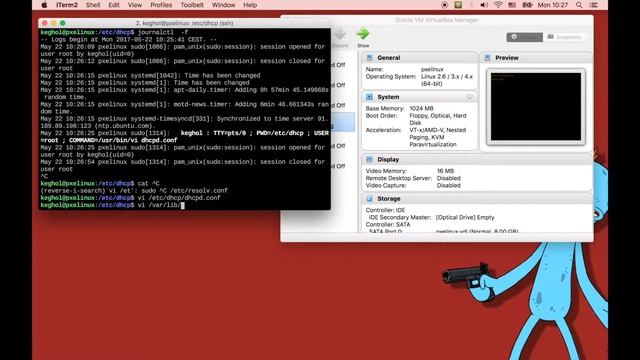Click the Video Capture Disabled value

[449, 185]
